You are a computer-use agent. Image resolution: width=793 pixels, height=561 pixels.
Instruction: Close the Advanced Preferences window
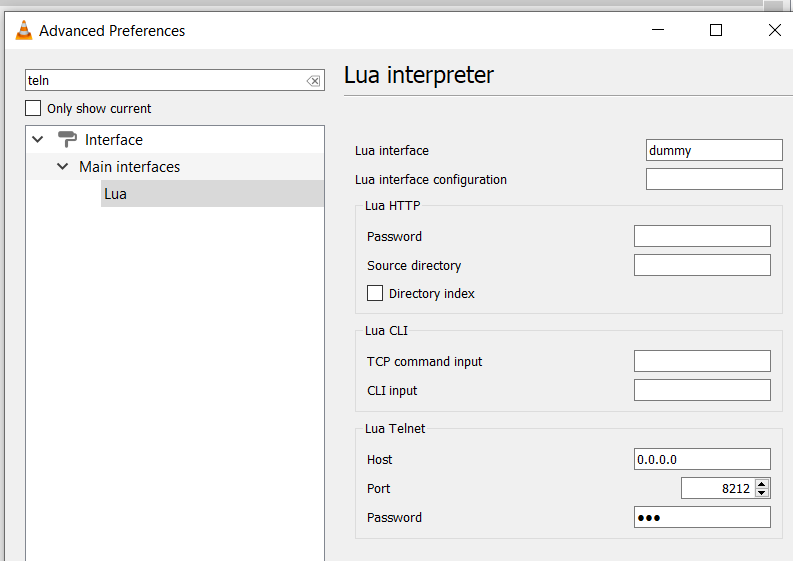(774, 30)
